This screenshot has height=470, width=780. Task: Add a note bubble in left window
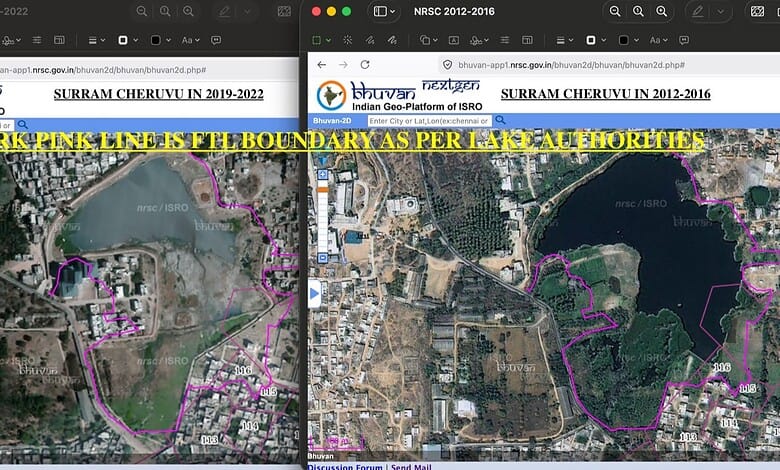[216, 40]
